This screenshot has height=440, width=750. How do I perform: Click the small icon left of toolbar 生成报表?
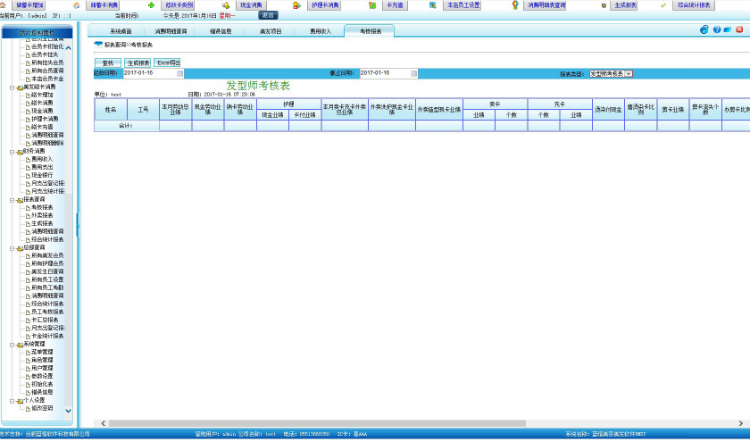pyautogui.click(x=604, y=6)
